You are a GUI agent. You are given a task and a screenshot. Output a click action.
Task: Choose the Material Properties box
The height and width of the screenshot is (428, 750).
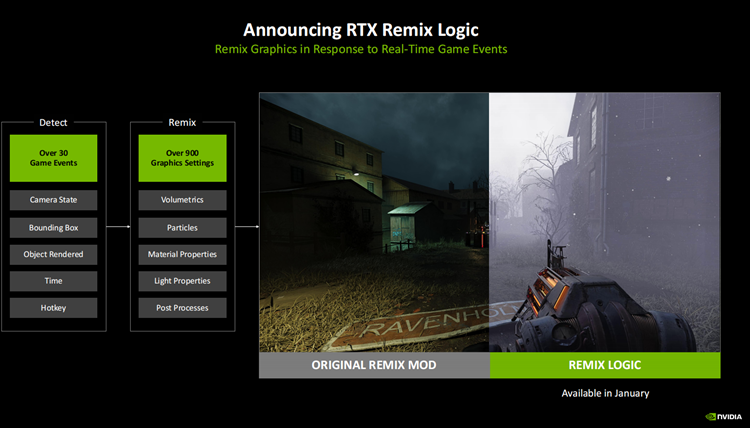(182, 254)
